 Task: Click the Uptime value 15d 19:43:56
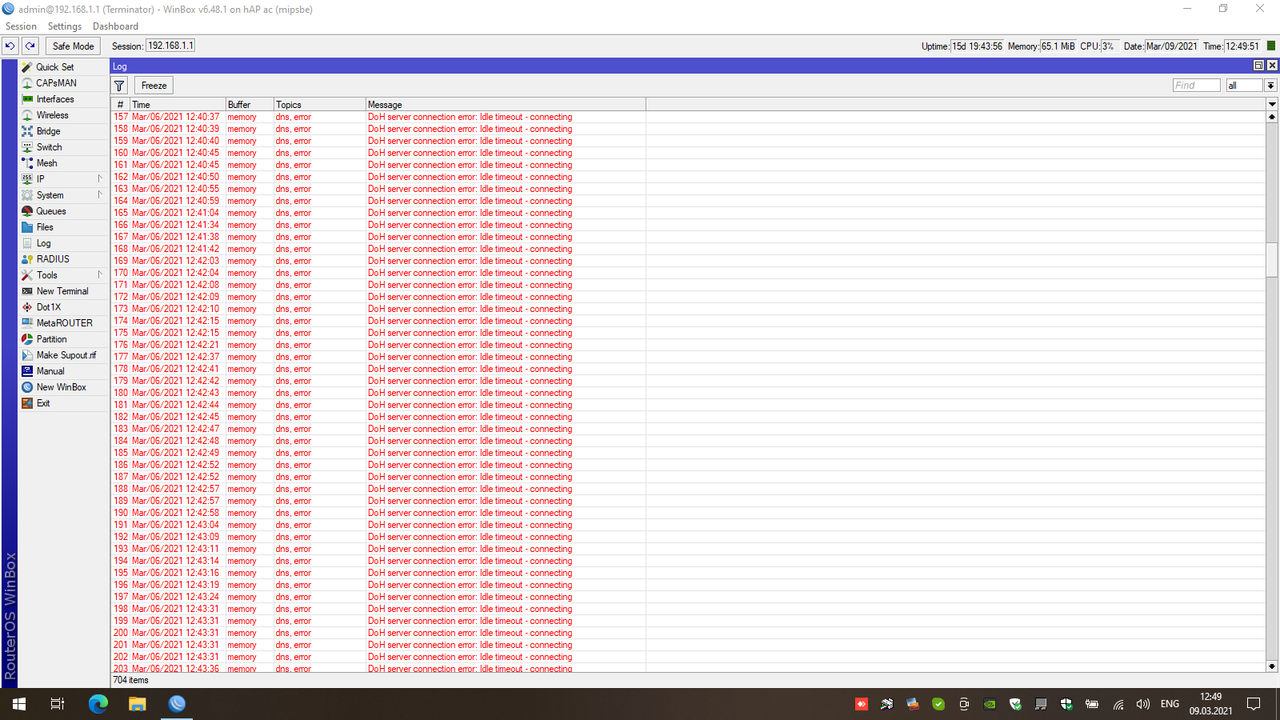click(x=977, y=46)
